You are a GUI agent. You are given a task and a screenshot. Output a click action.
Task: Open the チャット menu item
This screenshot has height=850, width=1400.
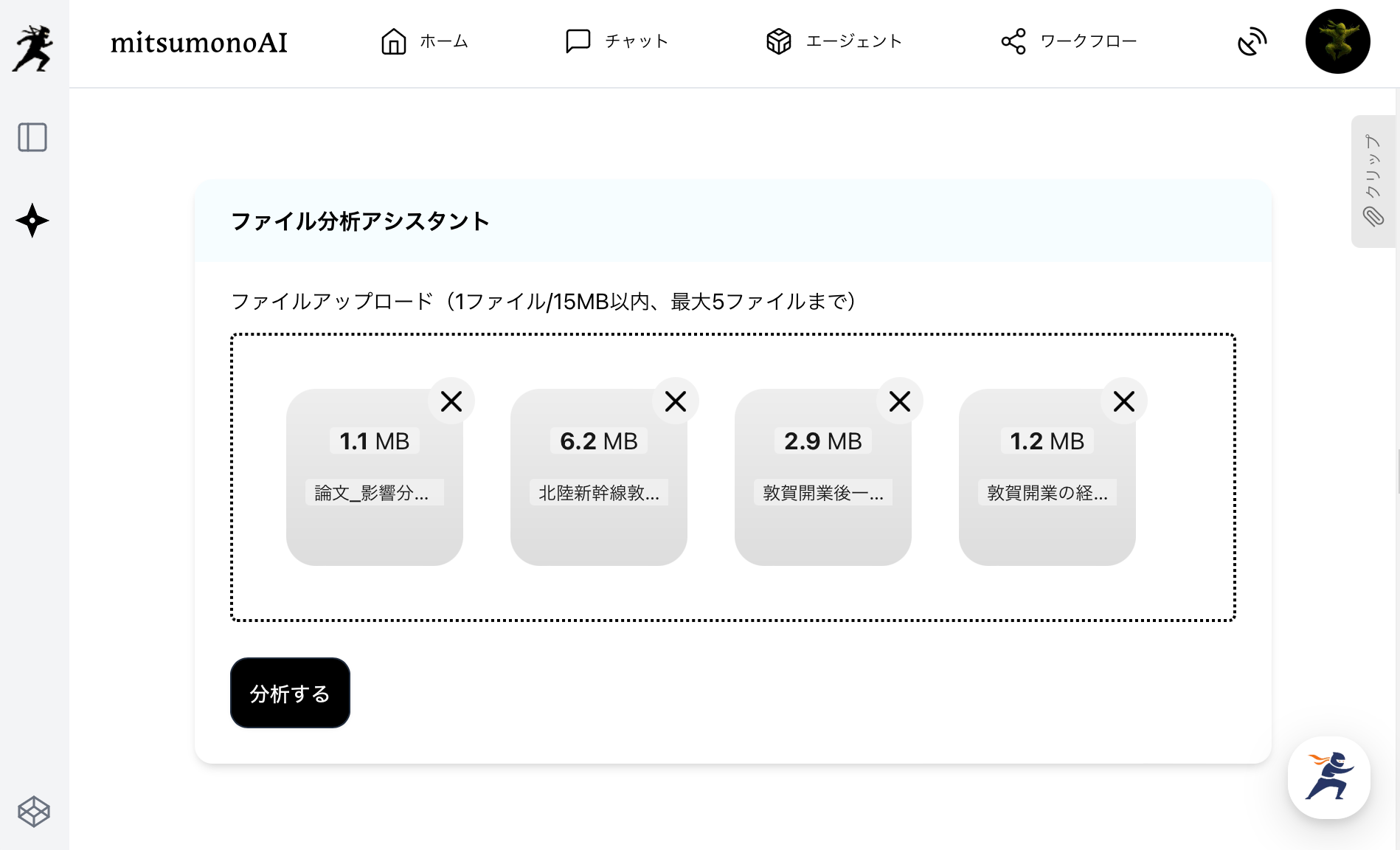[x=617, y=41]
